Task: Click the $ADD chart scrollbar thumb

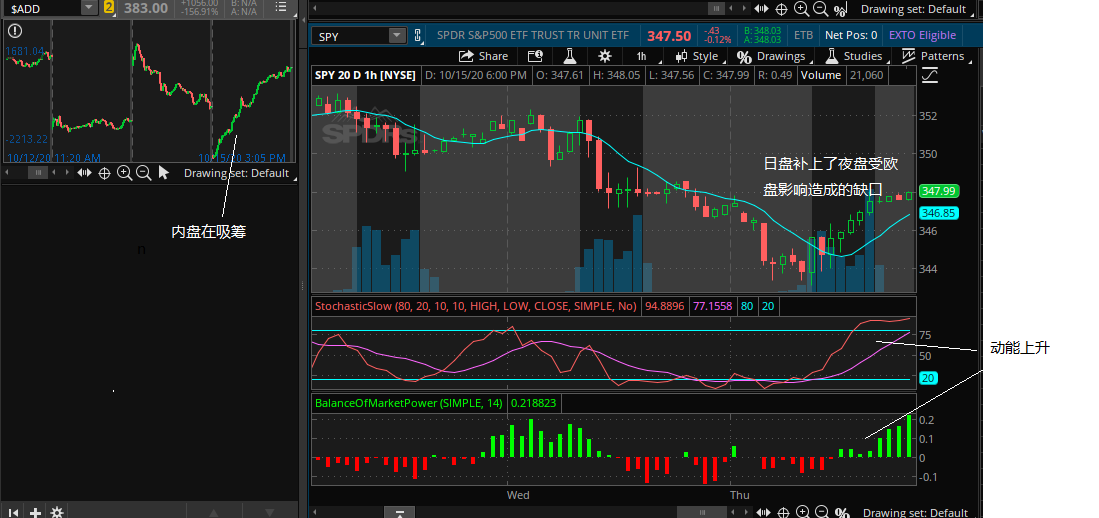Action: point(38,172)
